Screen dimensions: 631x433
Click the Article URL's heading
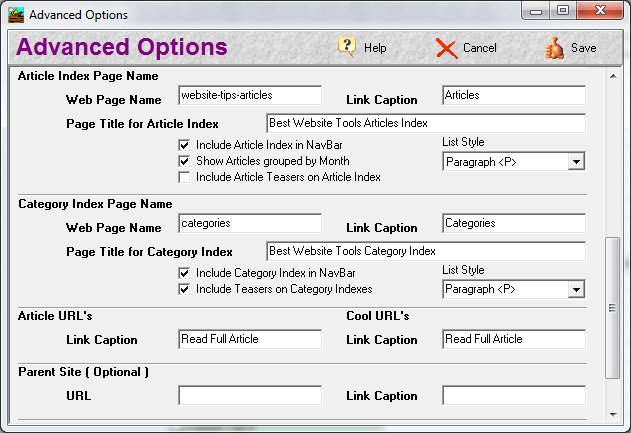coord(55,316)
